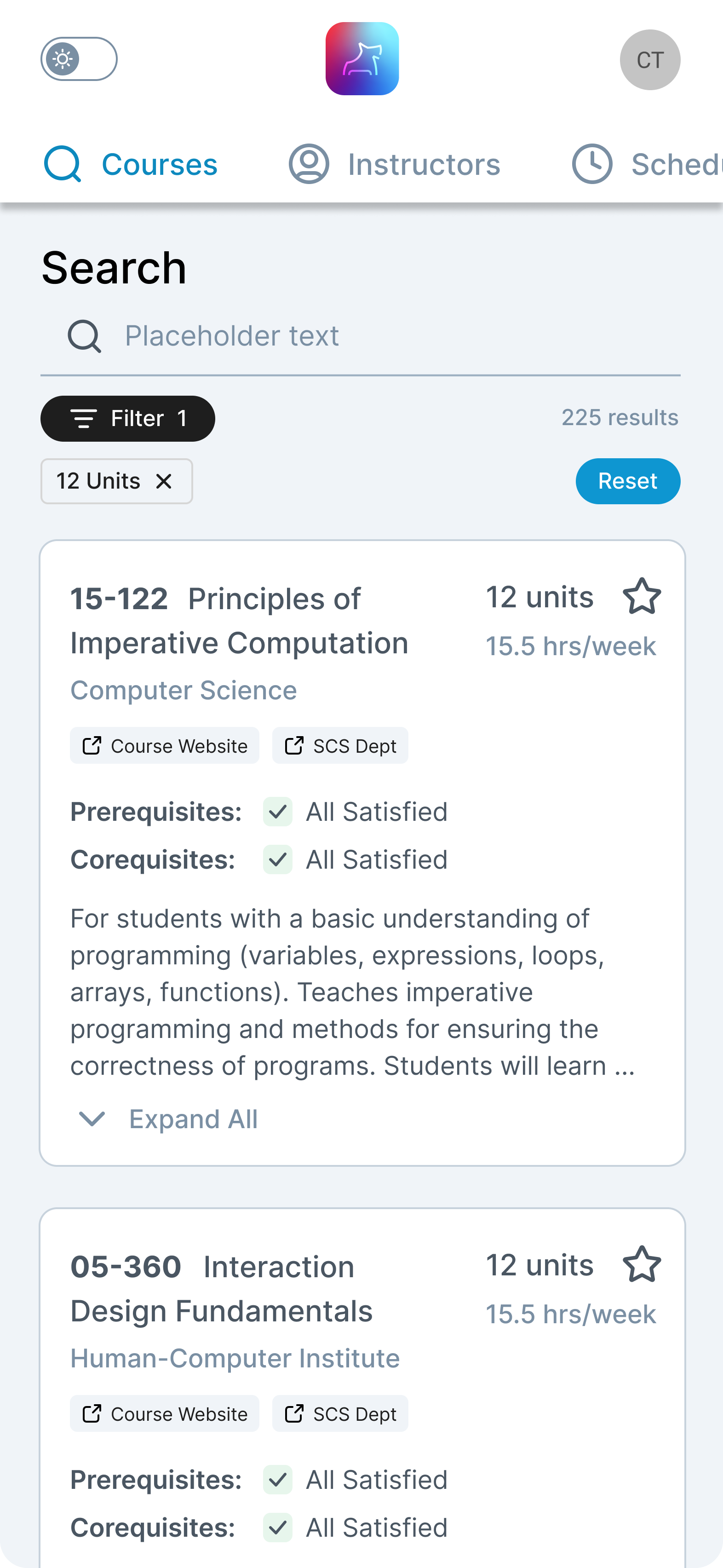
Task: Open the CT user avatar menu
Action: click(x=649, y=60)
